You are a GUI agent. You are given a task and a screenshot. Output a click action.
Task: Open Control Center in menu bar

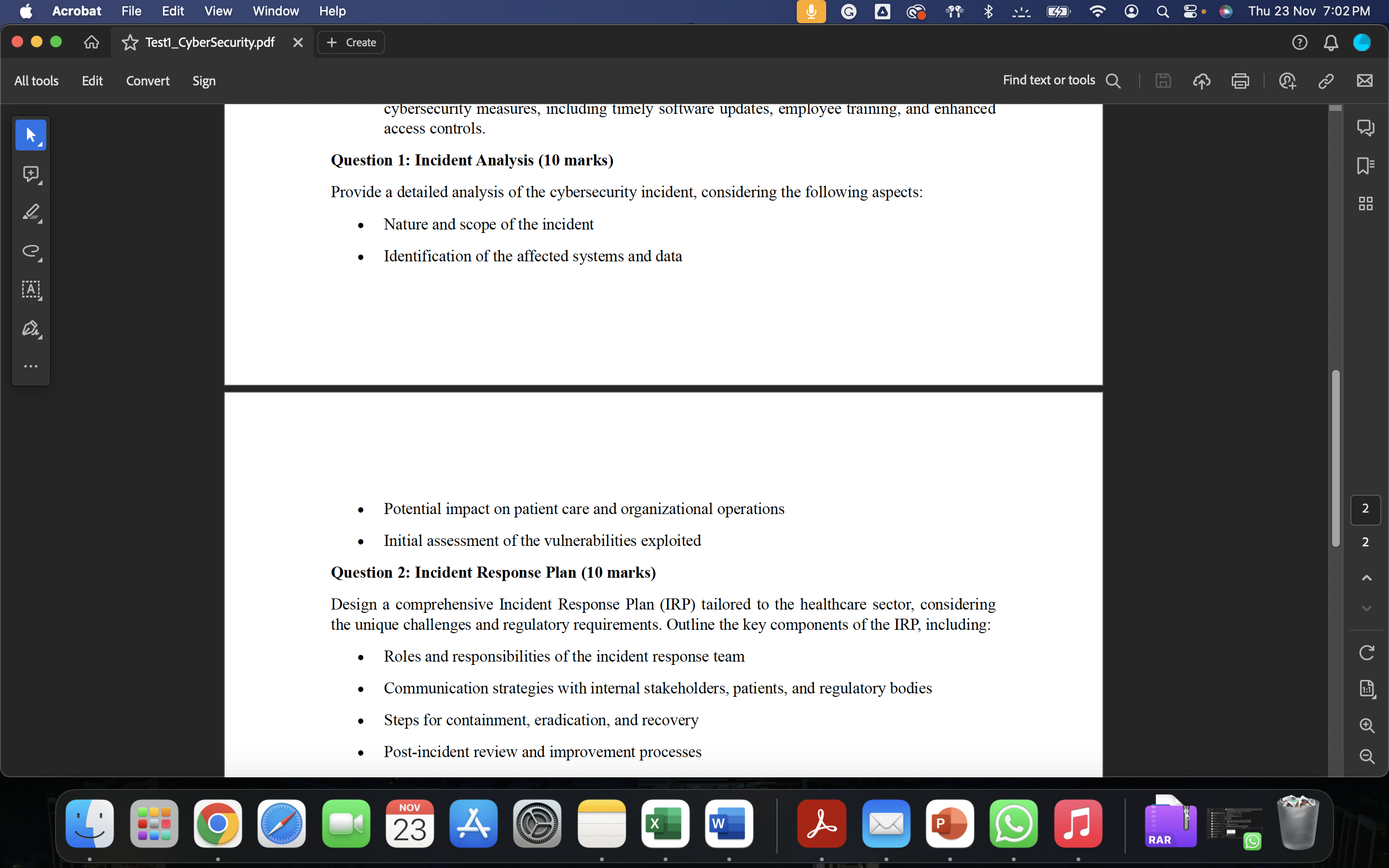[1191, 12]
